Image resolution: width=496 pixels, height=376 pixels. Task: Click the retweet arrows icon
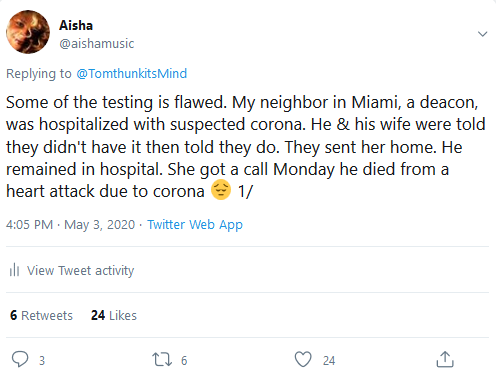162,360
